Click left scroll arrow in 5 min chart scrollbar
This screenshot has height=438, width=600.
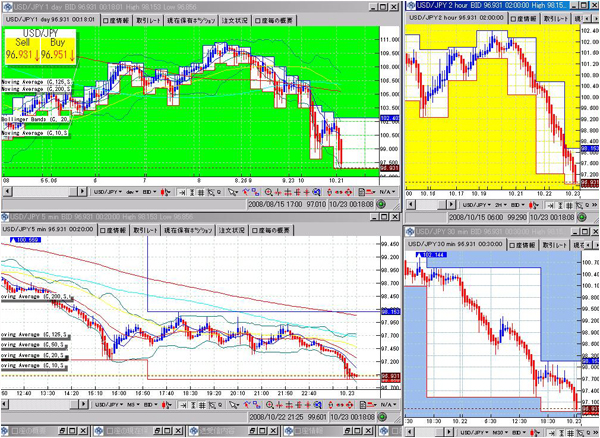(7, 404)
